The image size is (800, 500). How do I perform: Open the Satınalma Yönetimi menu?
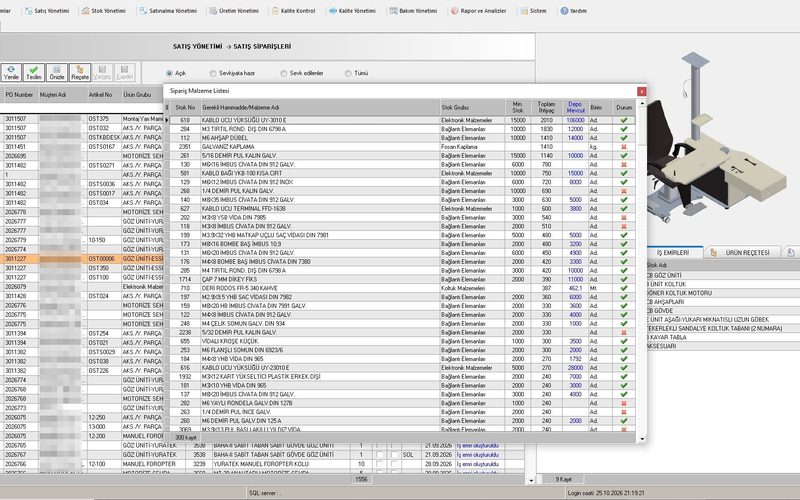[168, 11]
